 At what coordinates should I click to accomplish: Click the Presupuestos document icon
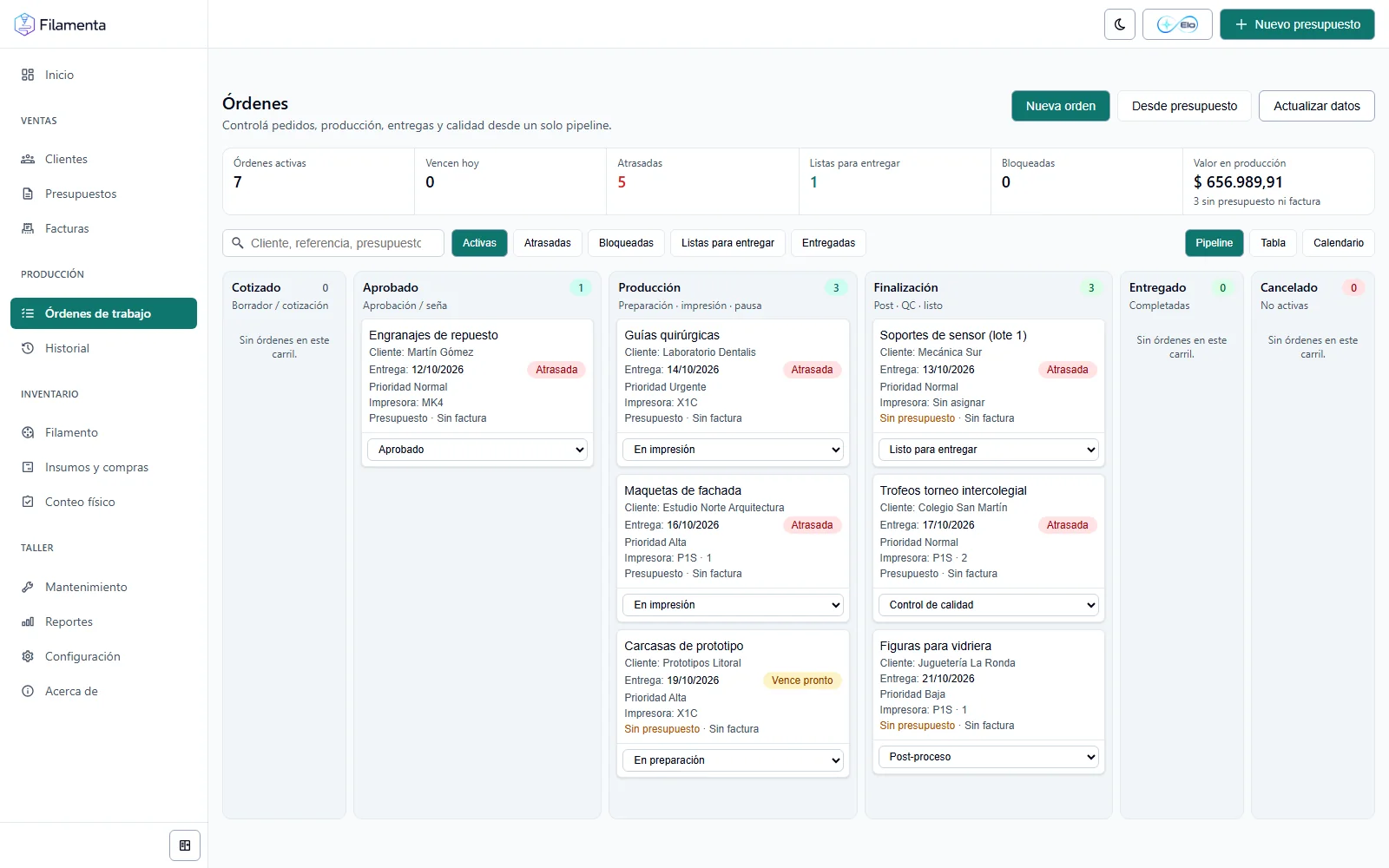coord(28,194)
